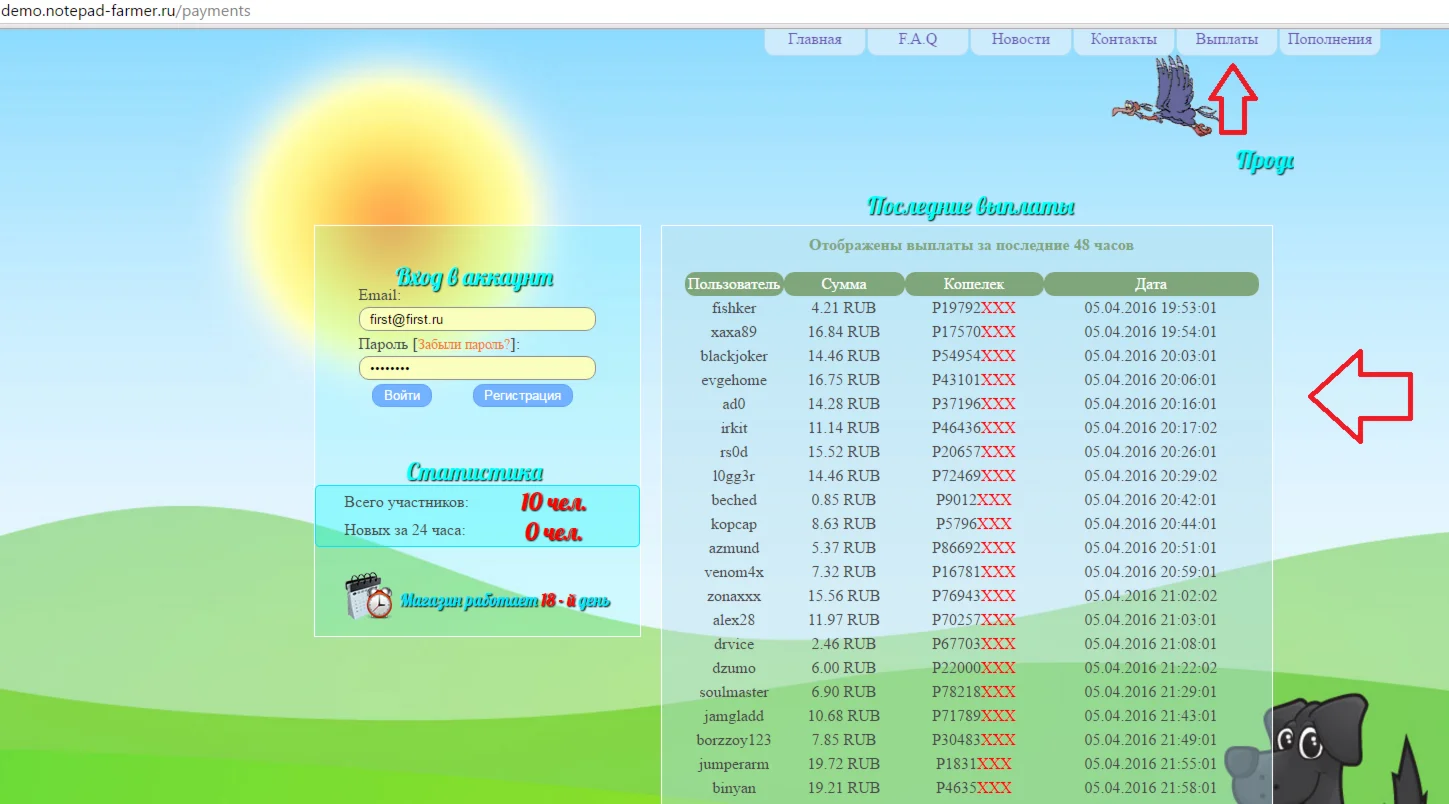Click wallet P9012XXX cell

point(974,500)
